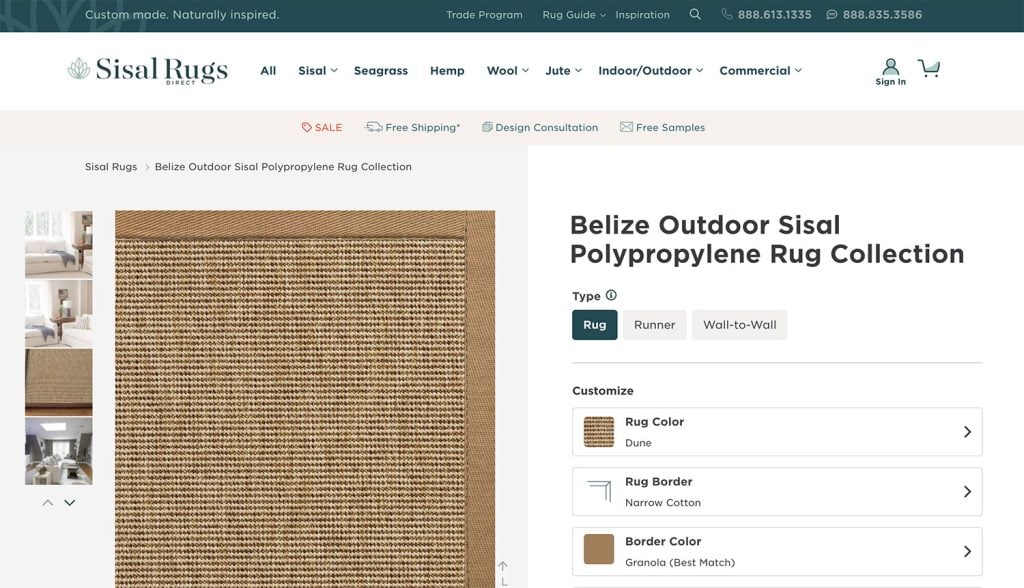Click the SALE tag icon
The image size is (1024, 588).
(306, 127)
